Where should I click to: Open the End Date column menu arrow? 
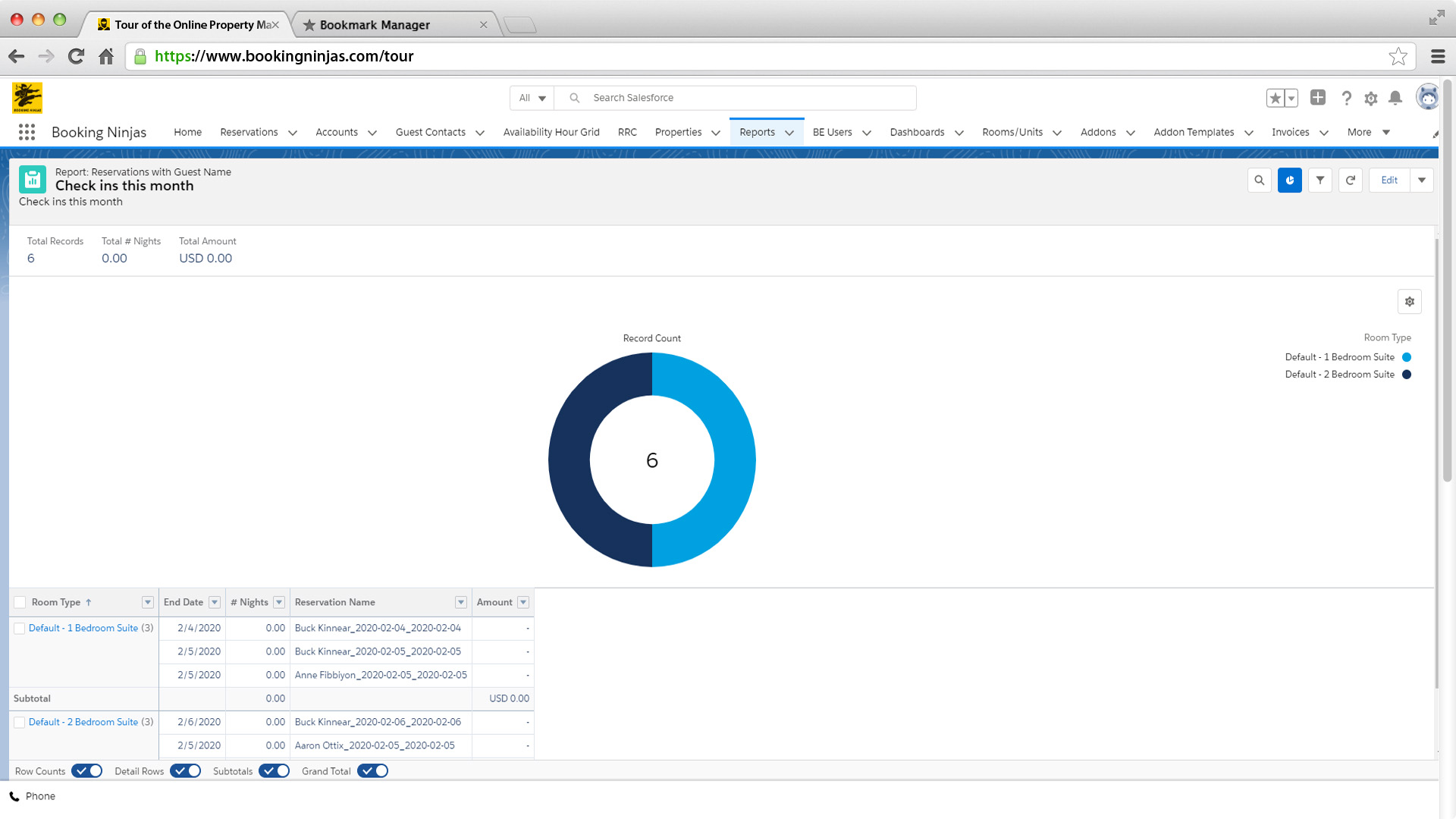(215, 602)
